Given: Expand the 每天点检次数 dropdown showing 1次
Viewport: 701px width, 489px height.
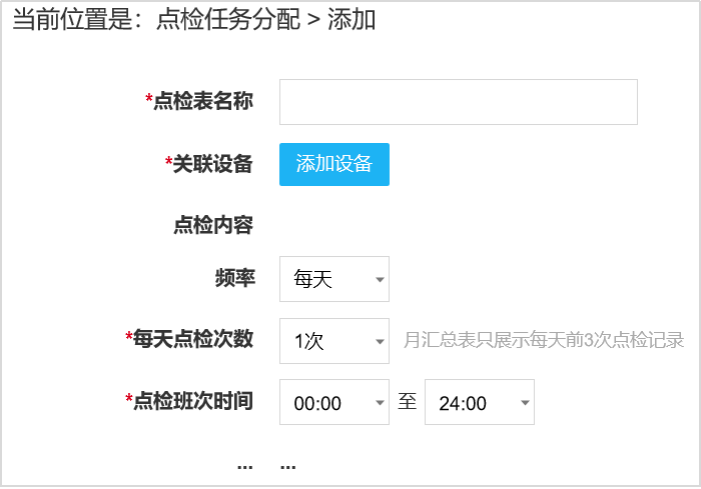Looking at the screenshot, I should pos(333,341).
